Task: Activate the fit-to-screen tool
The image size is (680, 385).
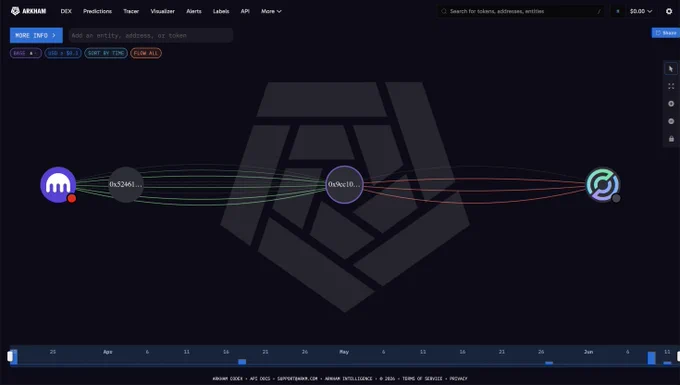Action: pos(671,86)
